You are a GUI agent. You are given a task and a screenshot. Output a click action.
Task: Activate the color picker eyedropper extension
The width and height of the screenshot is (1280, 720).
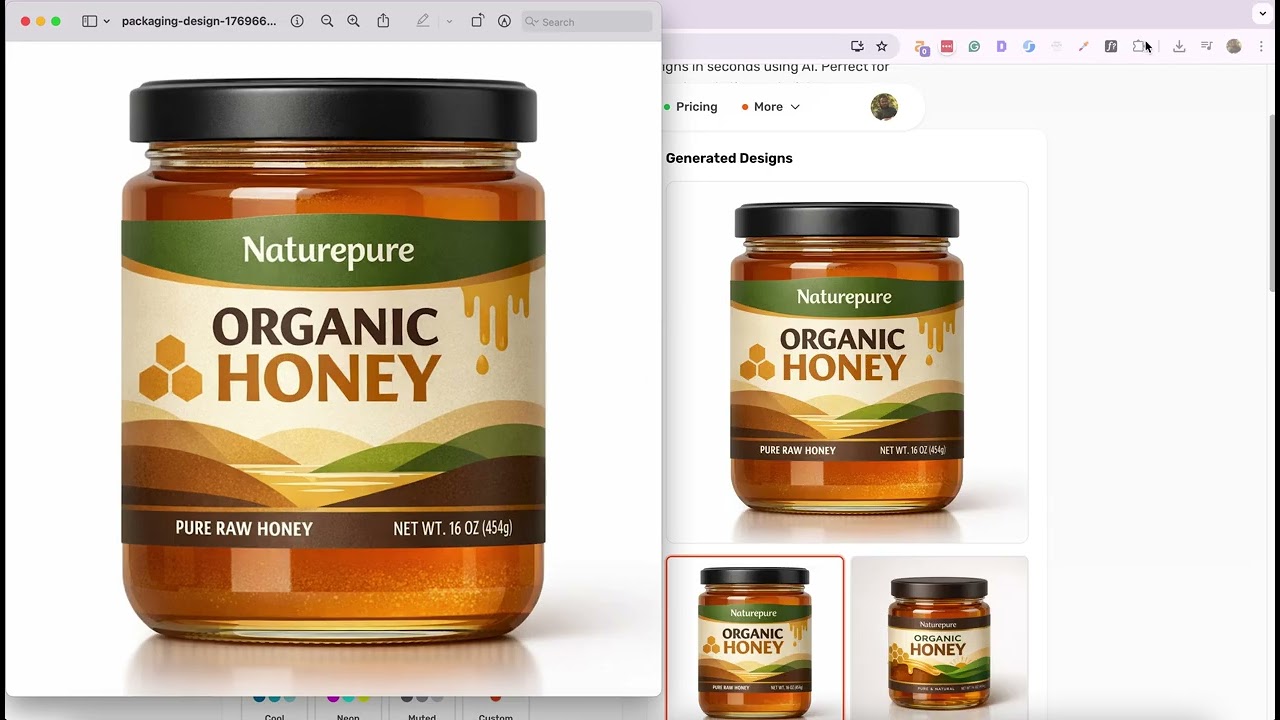[1083, 46]
